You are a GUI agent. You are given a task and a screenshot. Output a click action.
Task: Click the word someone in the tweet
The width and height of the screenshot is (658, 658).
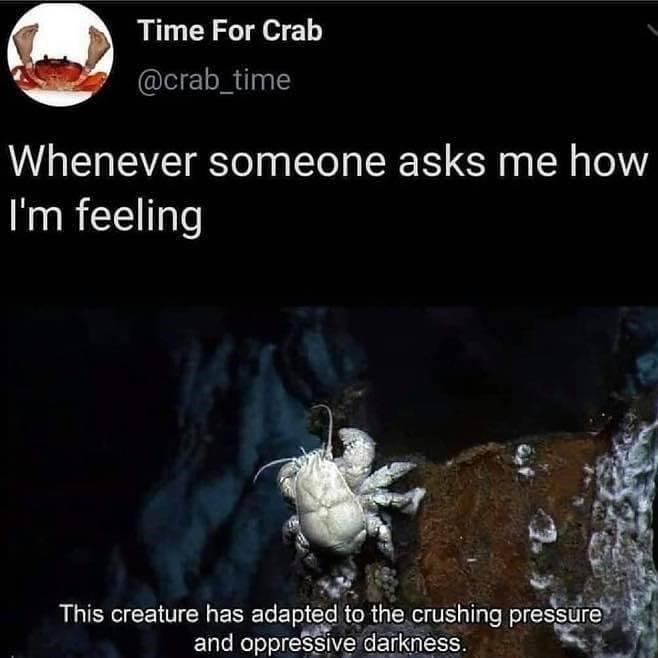pyautogui.click(x=297, y=162)
